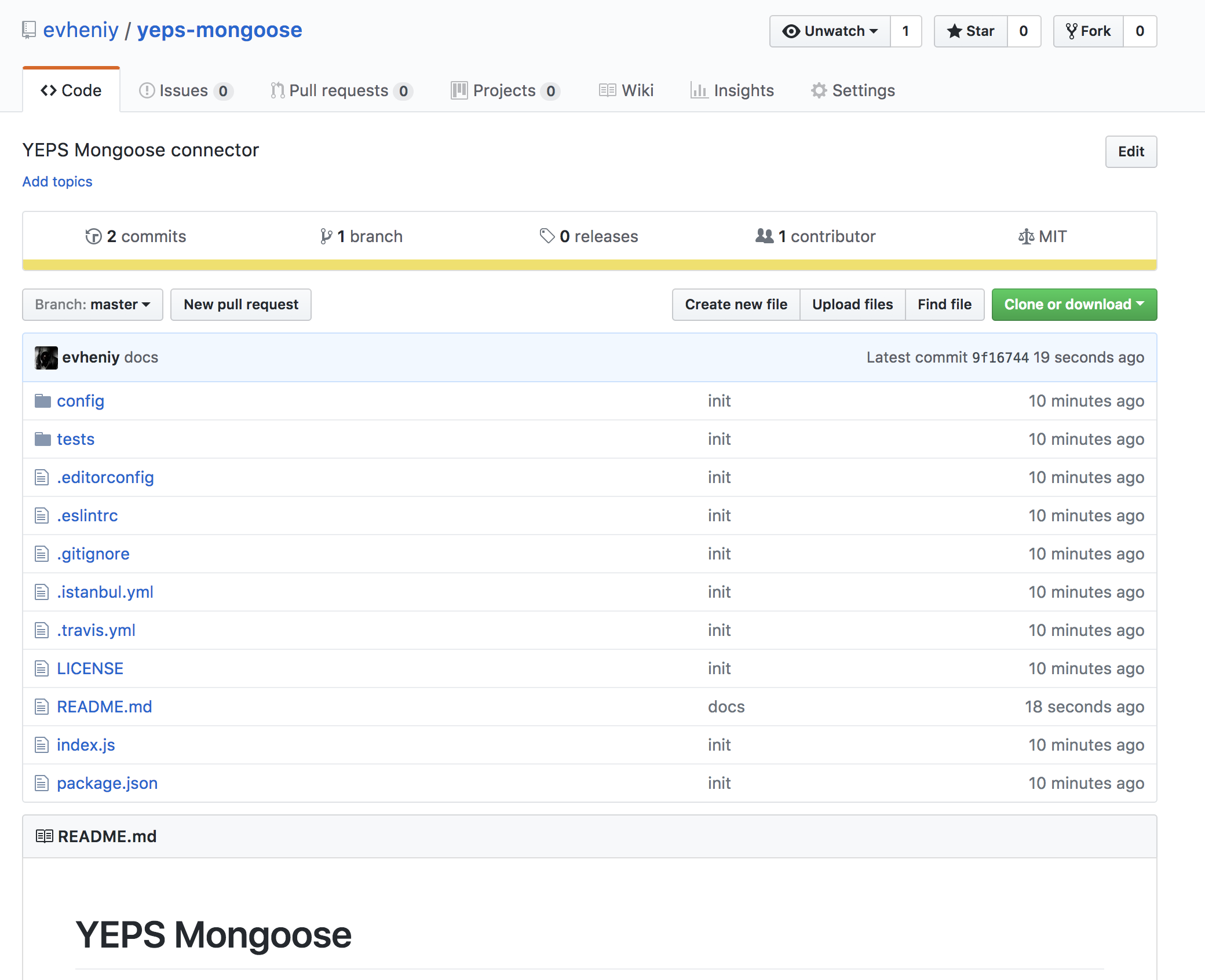Switch to the Issues tab
The image size is (1205, 980).
coord(184,91)
